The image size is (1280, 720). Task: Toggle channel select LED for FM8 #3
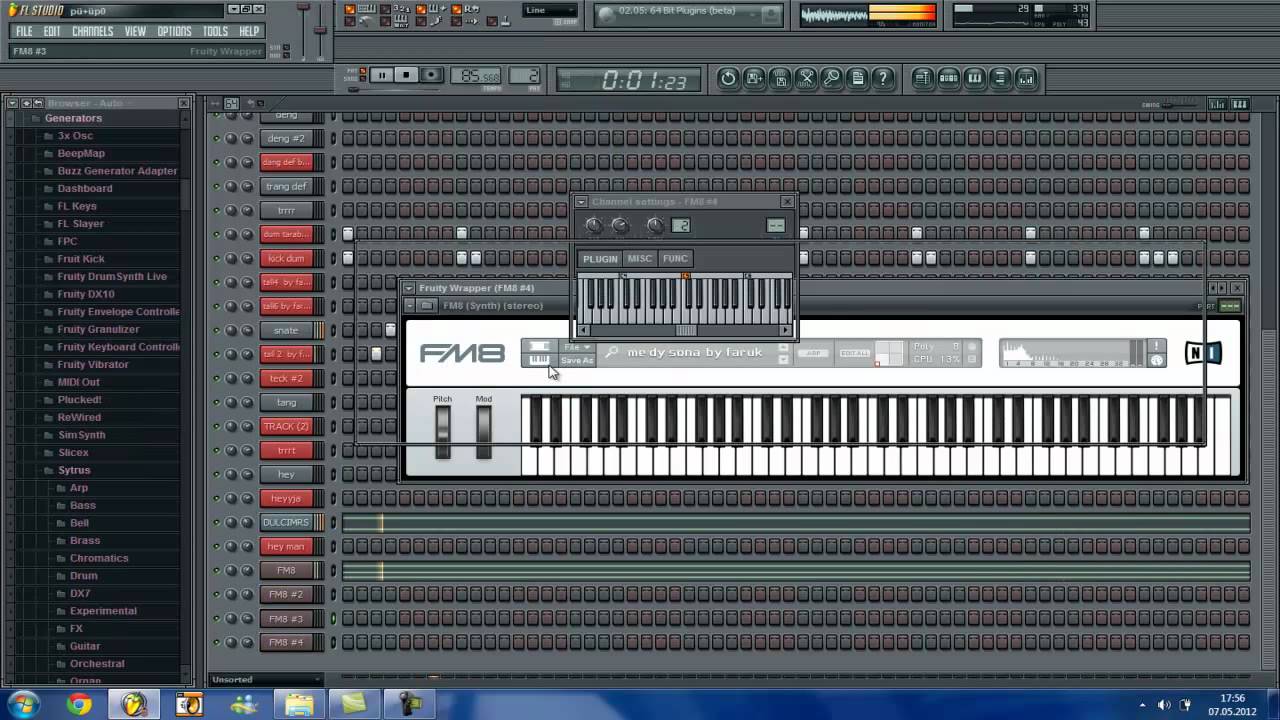[334, 618]
